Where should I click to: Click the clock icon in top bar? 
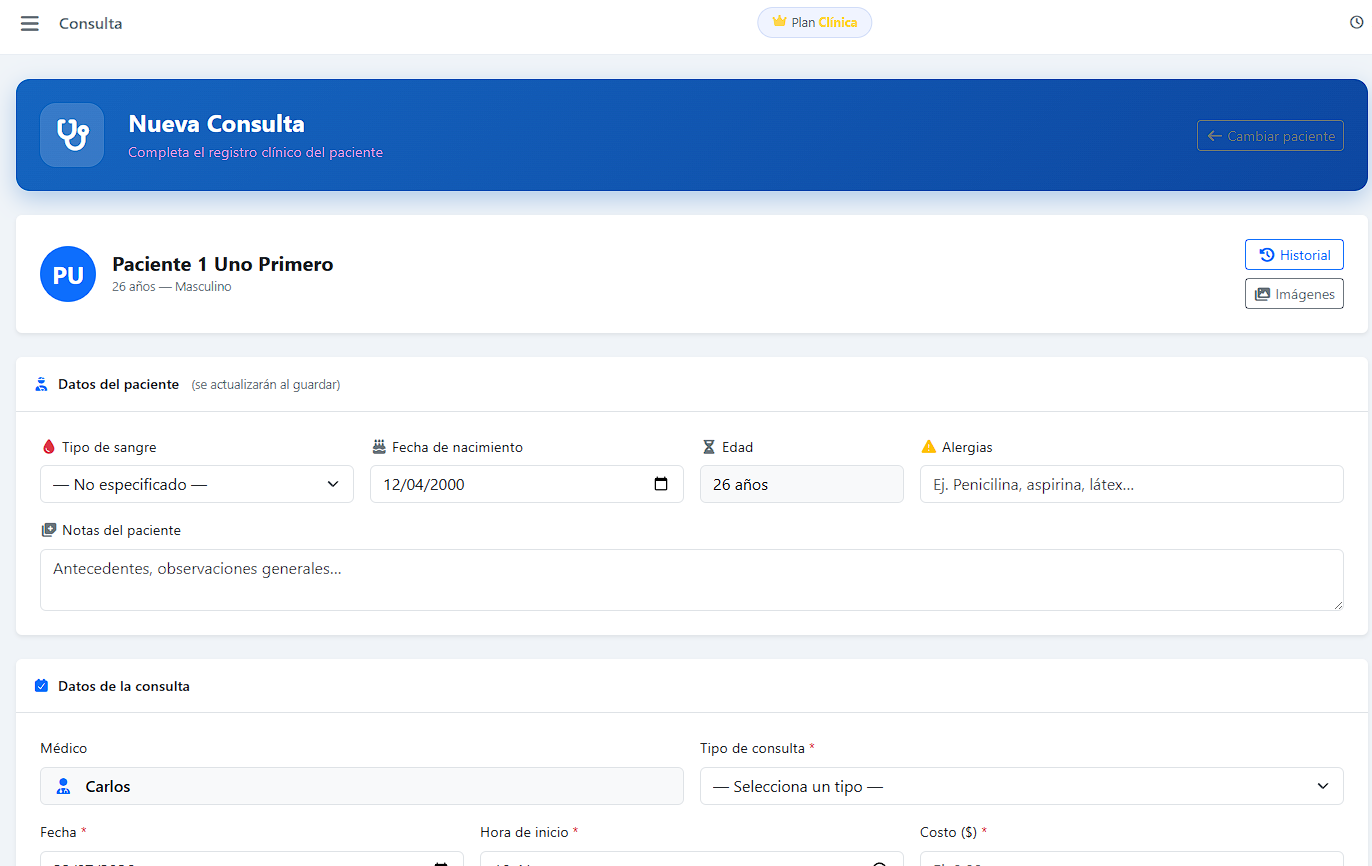click(1357, 22)
